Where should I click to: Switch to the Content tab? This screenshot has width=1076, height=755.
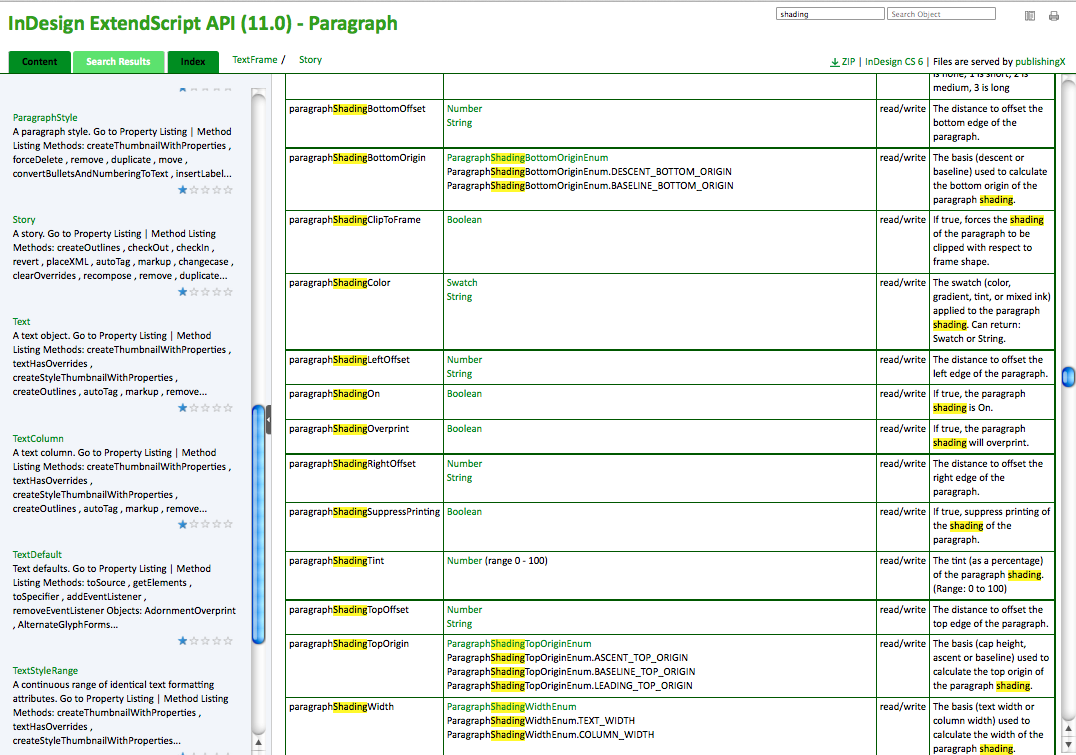[39, 61]
